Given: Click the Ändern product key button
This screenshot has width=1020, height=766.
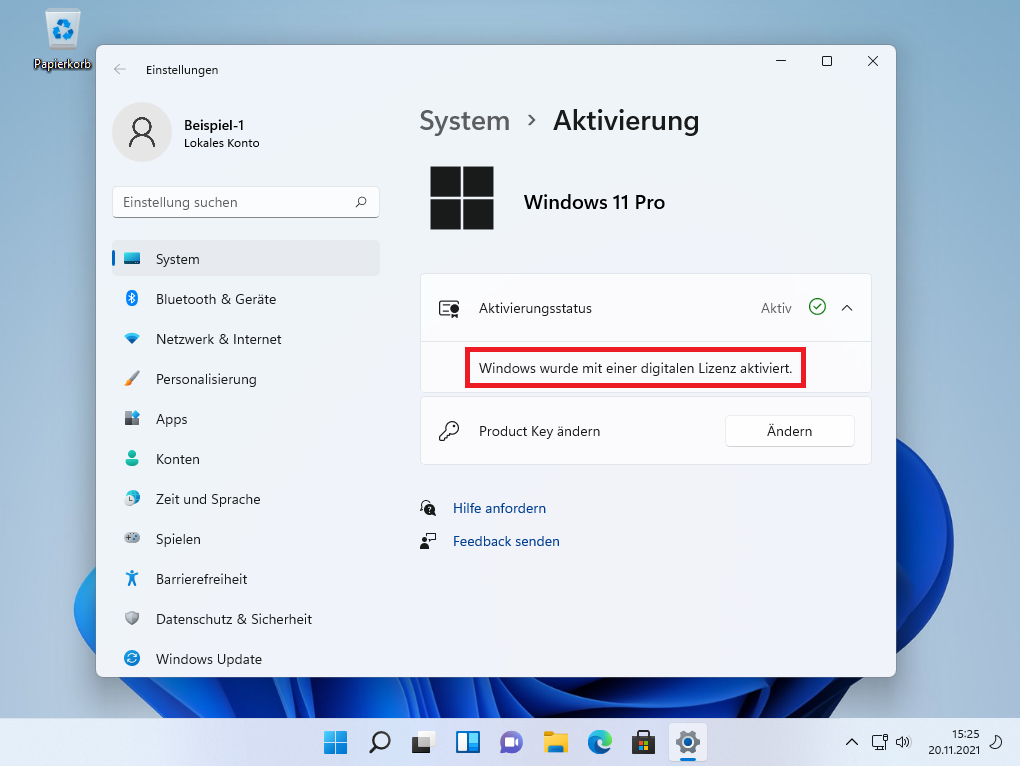Looking at the screenshot, I should click(x=789, y=431).
